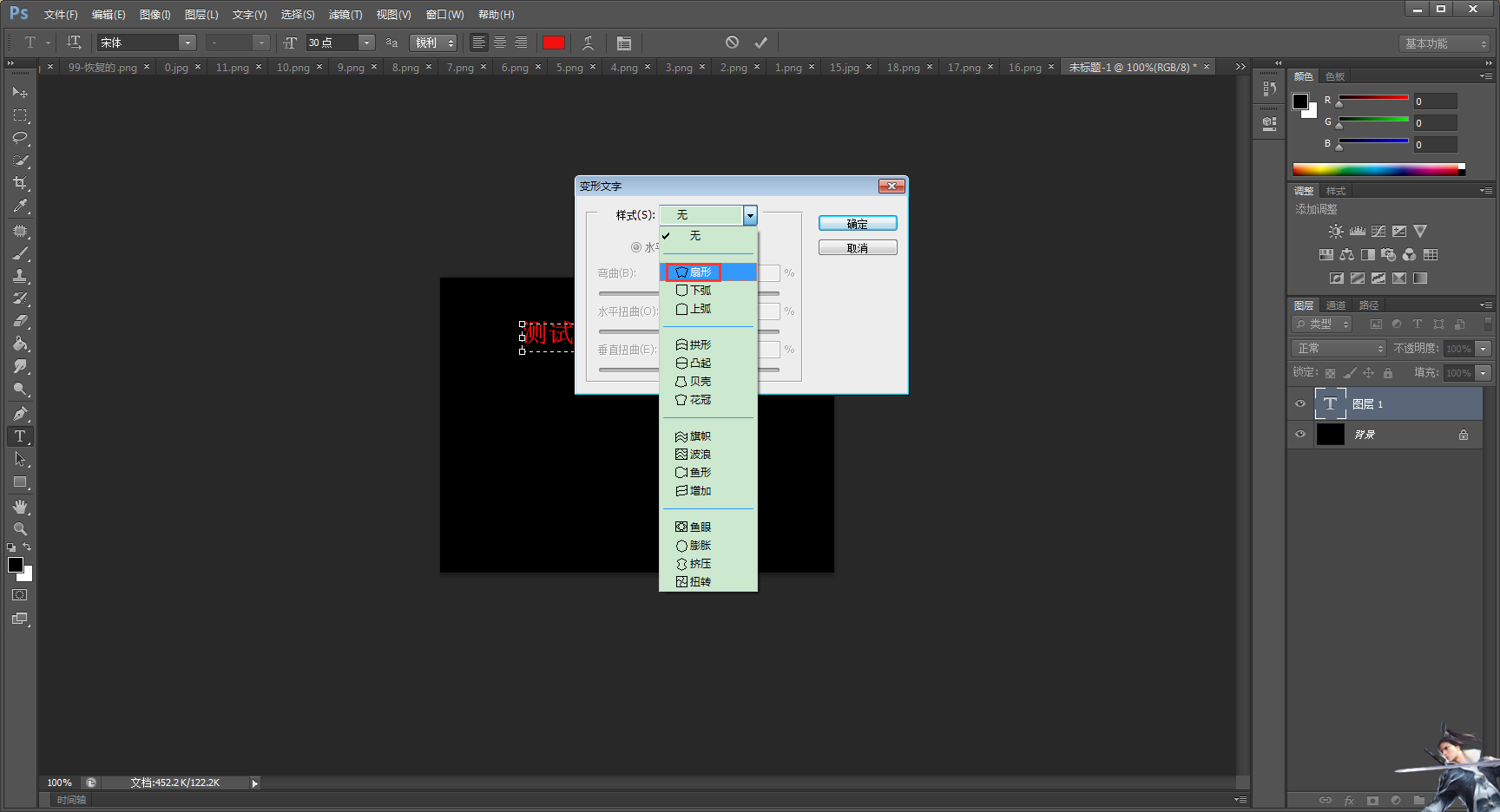Select the Crop tool
Viewport: 1500px width, 812px height.
(20, 183)
